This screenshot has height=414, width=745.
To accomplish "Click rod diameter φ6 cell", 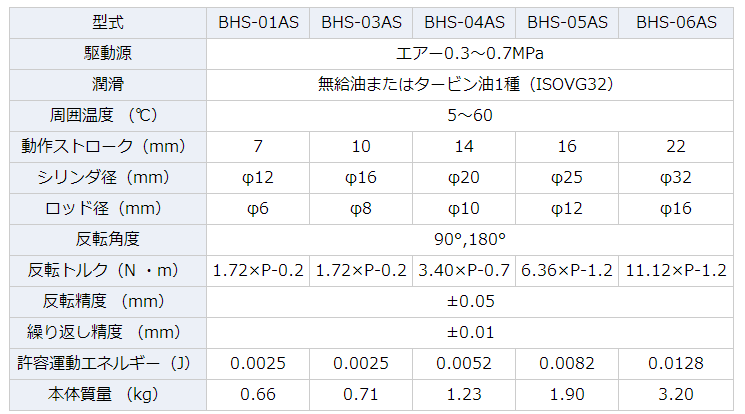I will pos(258,209).
